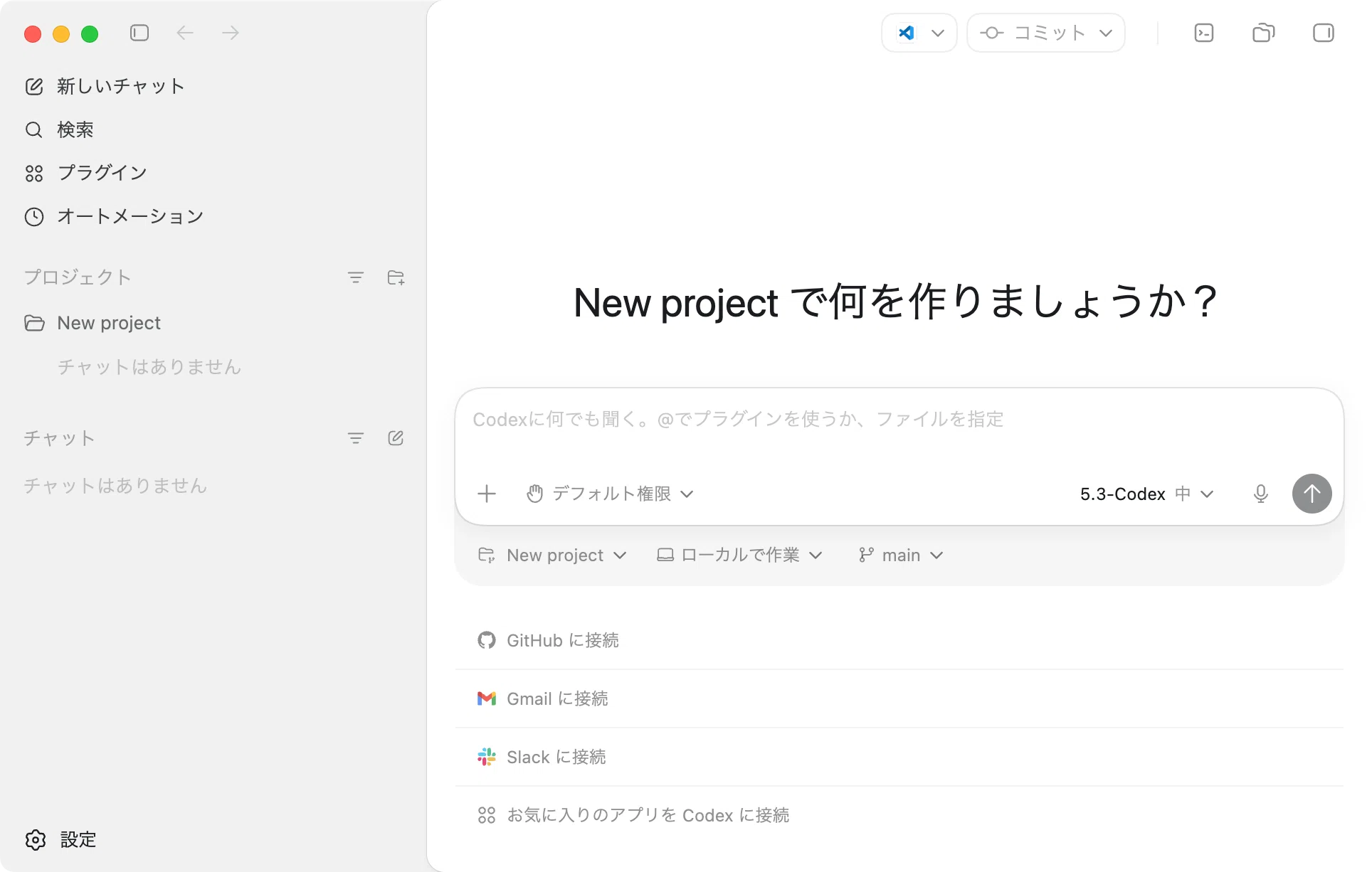Open automations (オートメーション)

[x=115, y=216]
